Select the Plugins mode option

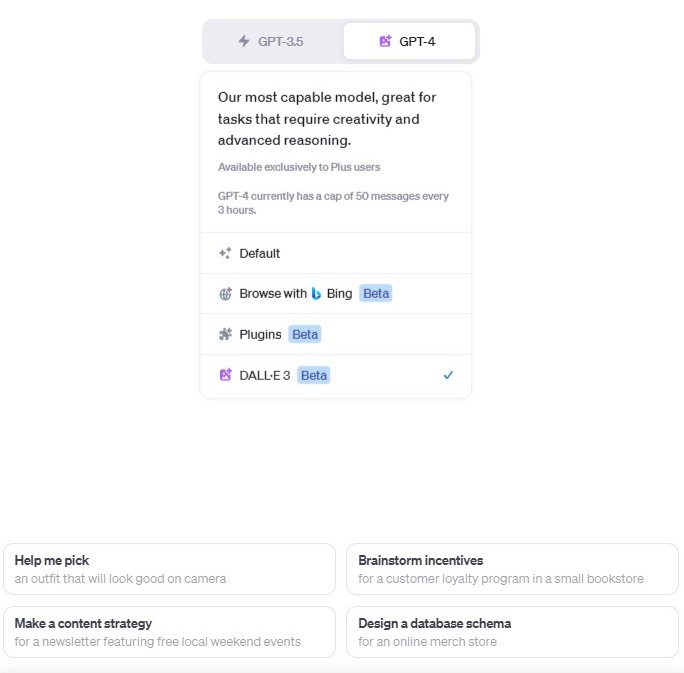click(x=260, y=334)
